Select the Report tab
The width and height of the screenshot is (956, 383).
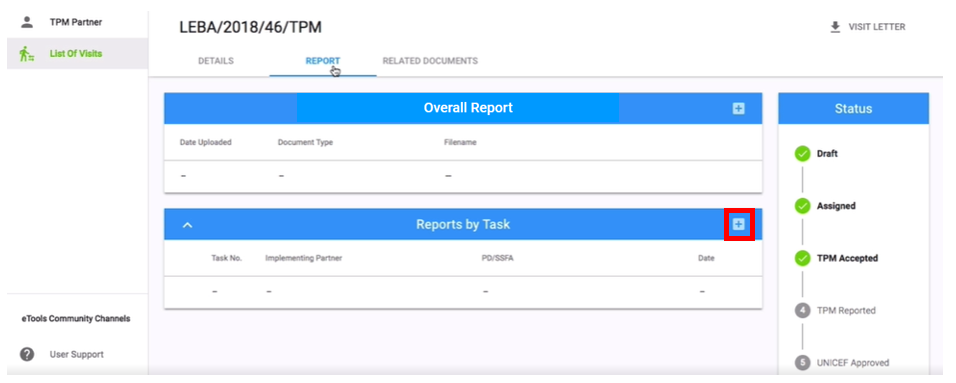point(323,61)
